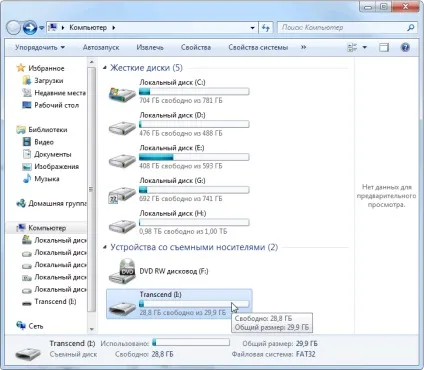Click the computer icon in address bar

52,27
